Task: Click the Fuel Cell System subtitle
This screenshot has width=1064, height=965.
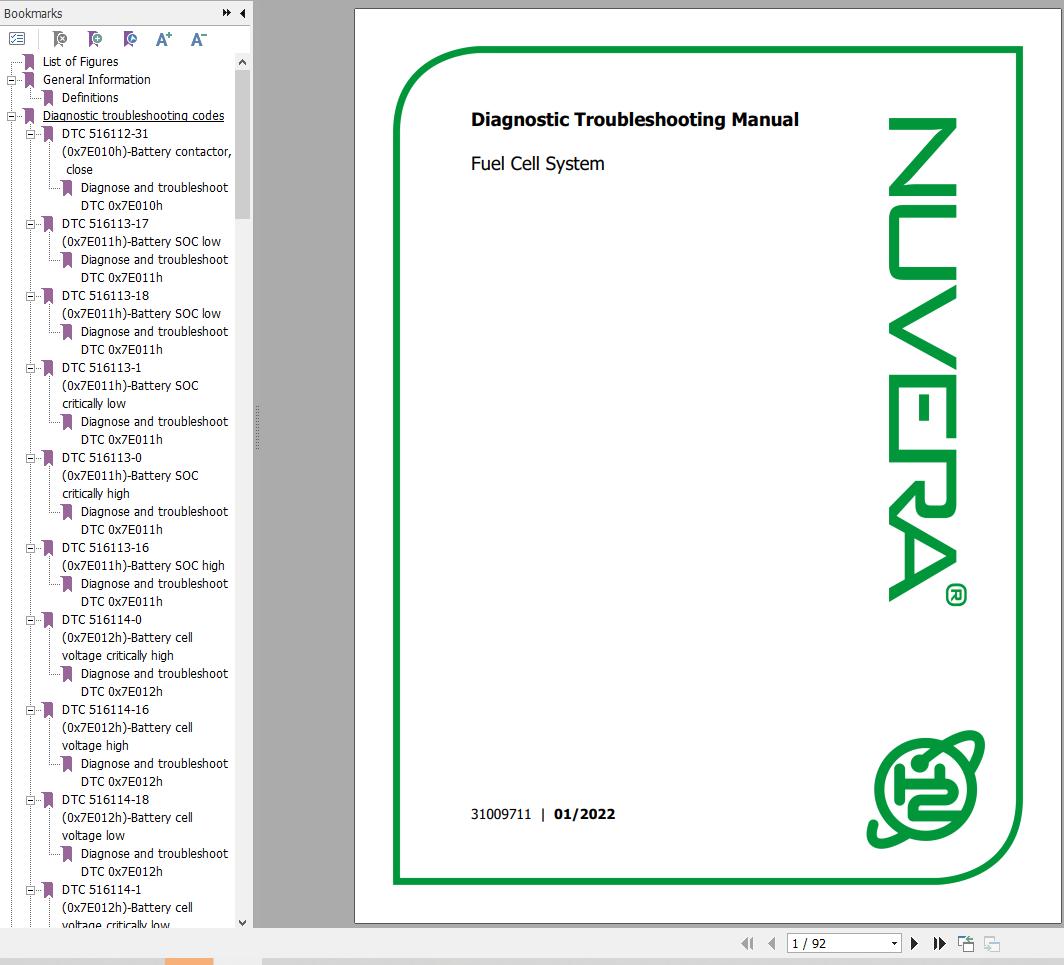Action: pyautogui.click(x=537, y=164)
